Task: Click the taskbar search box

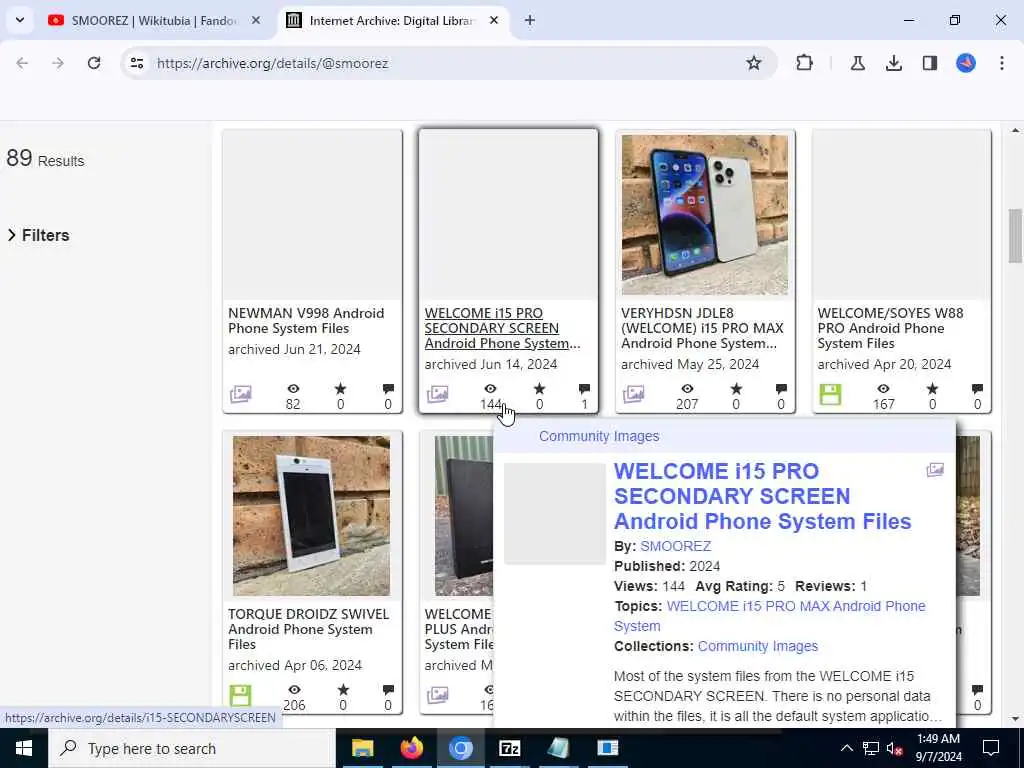Action: pyautogui.click(x=192, y=748)
